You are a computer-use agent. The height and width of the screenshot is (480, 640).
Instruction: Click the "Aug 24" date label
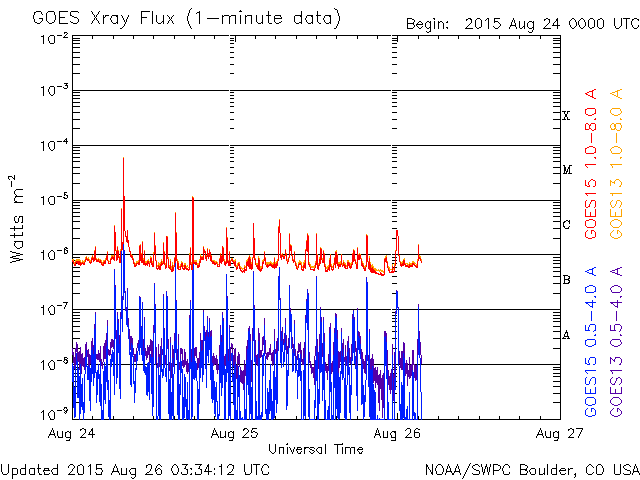pos(71,433)
